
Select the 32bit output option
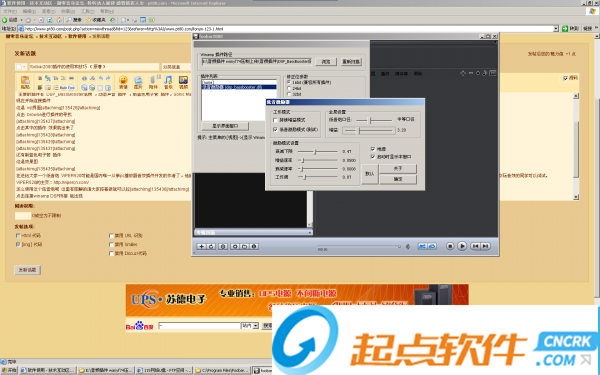click(289, 94)
